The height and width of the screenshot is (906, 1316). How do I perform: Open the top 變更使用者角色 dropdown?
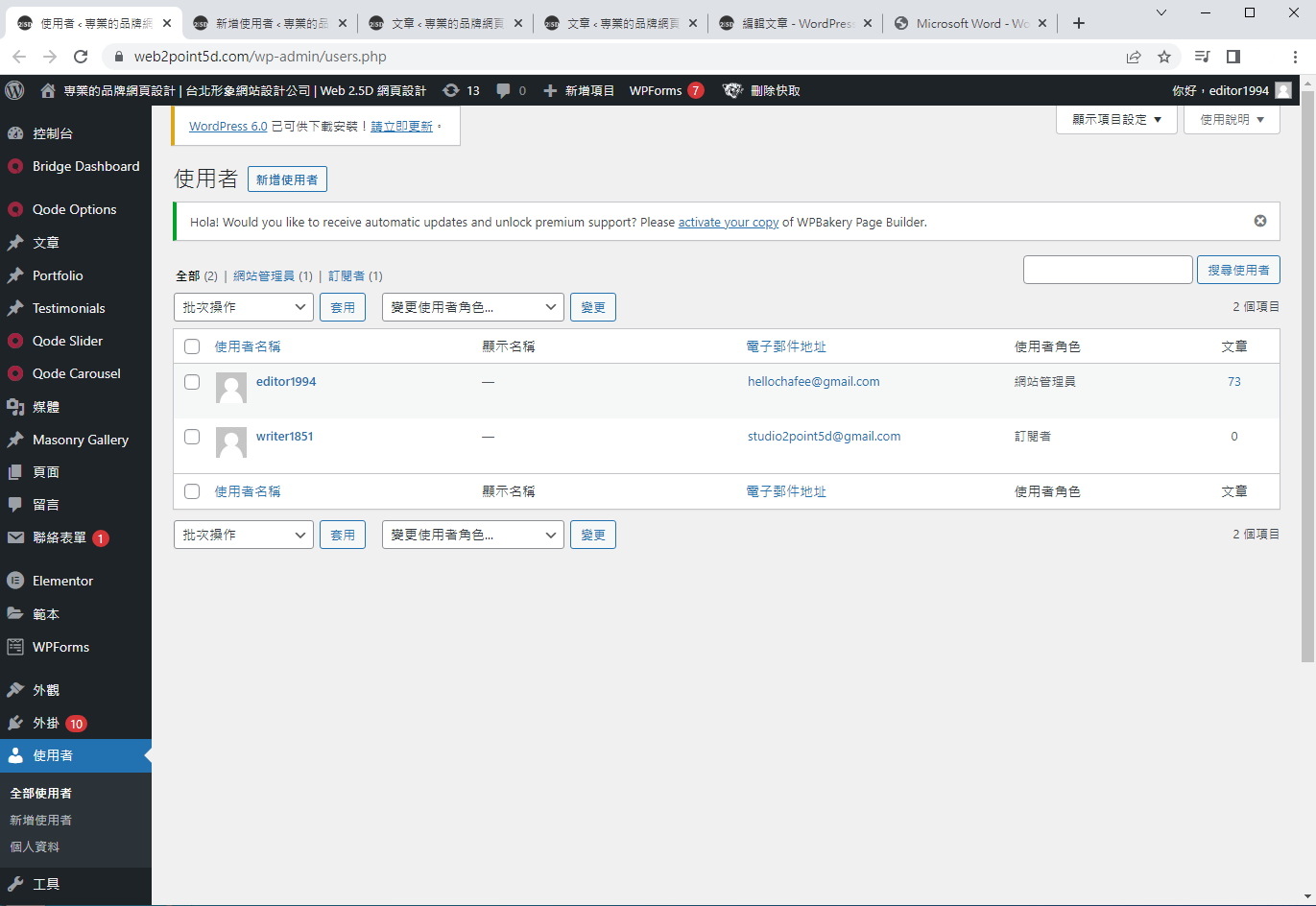click(x=473, y=307)
